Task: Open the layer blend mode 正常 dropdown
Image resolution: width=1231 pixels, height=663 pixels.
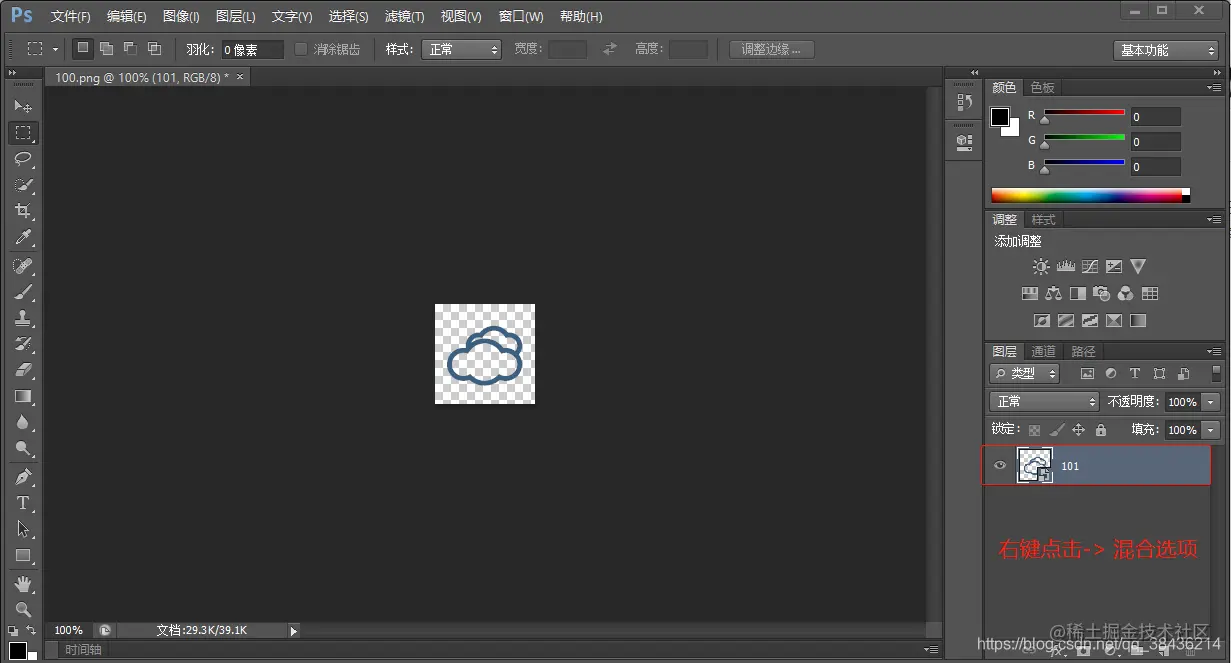Action: (1044, 401)
